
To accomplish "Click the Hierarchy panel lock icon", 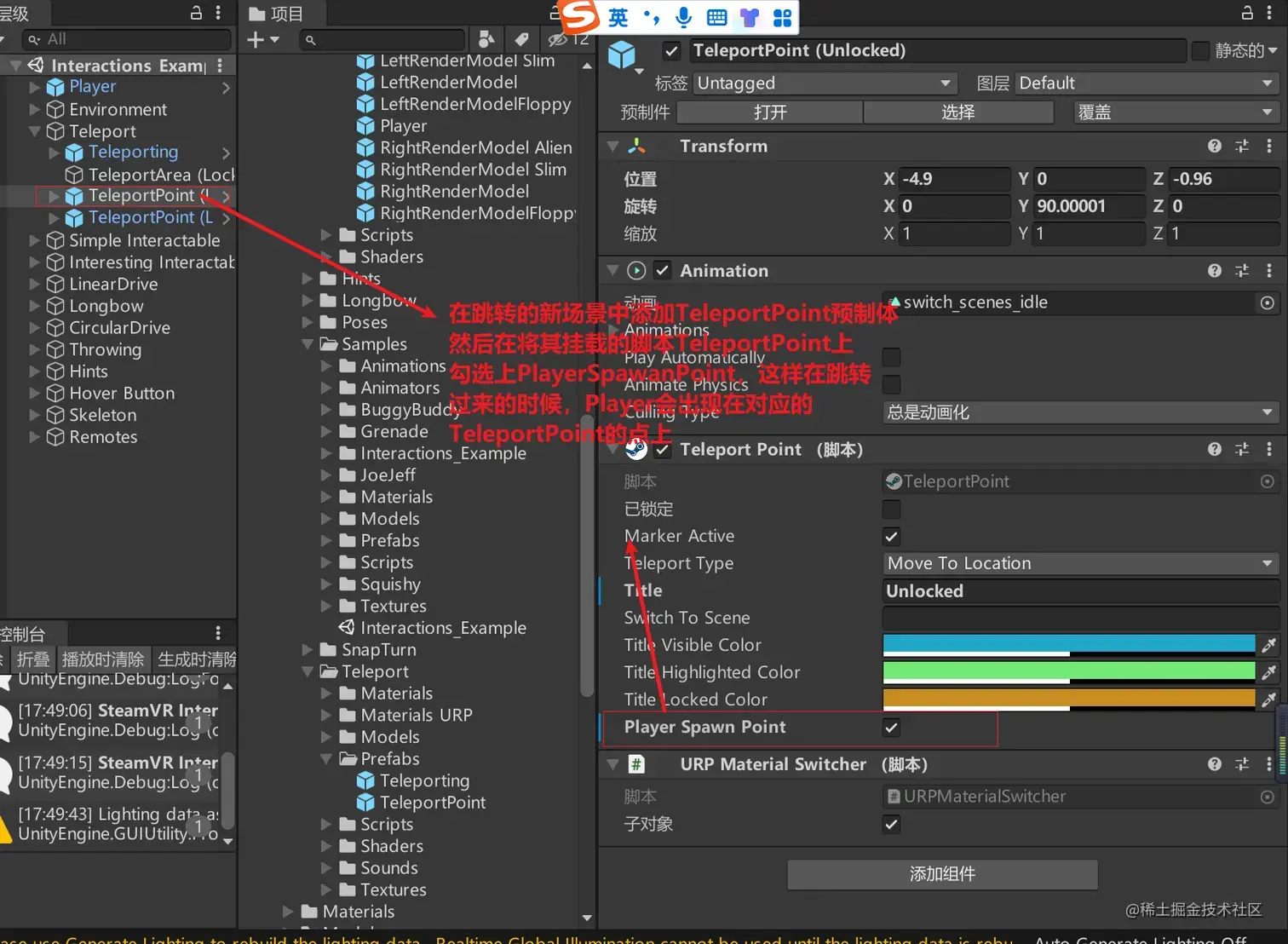I will tap(196, 12).
